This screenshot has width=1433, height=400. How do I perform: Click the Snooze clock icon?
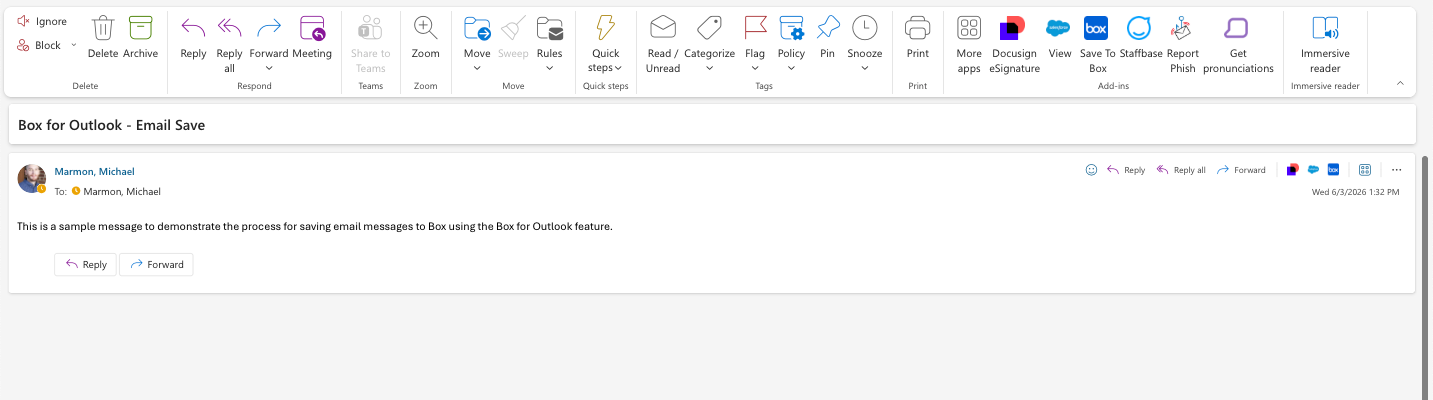coord(865,27)
